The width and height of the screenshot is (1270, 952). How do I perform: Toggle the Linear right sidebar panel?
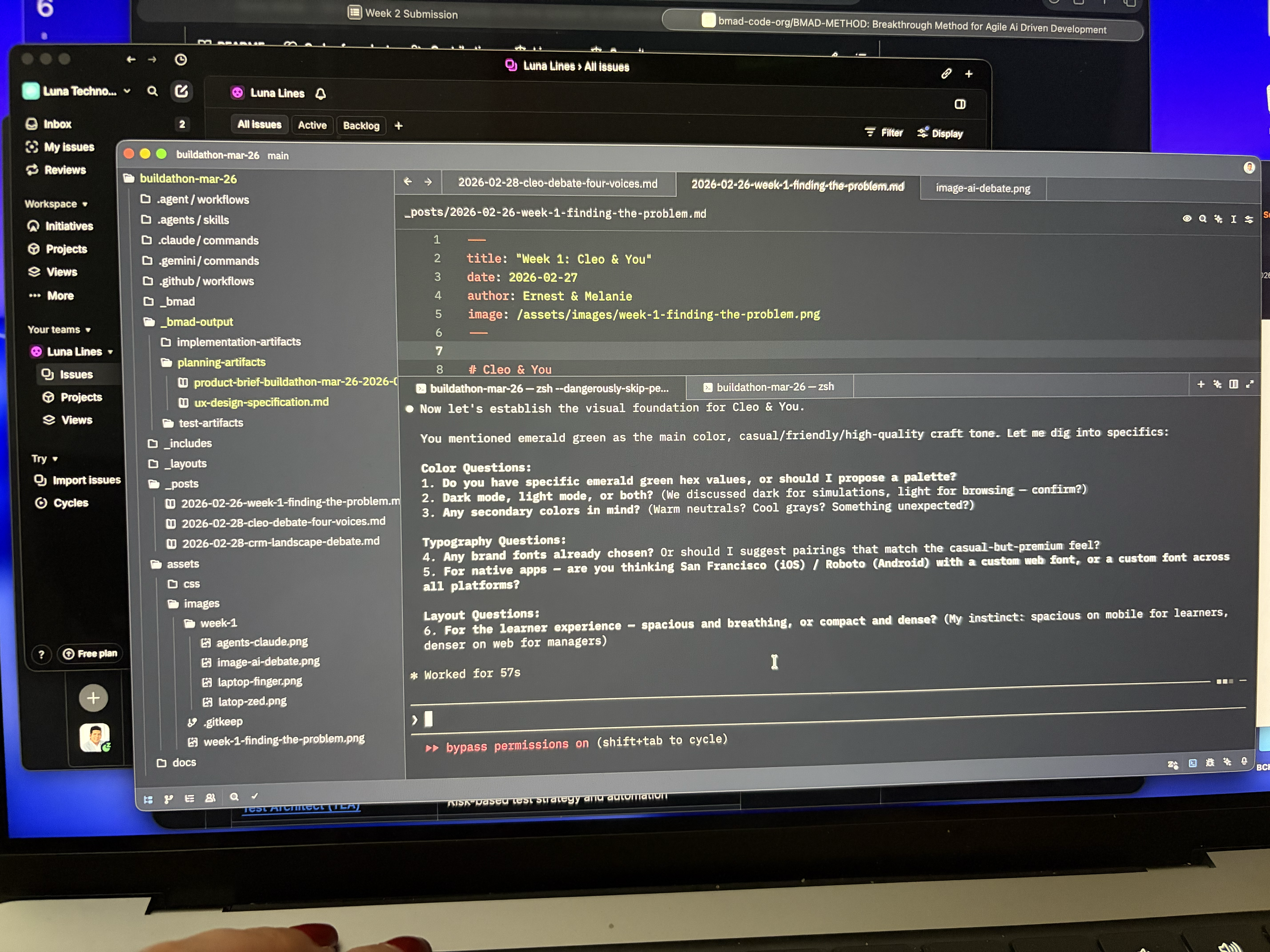point(960,104)
